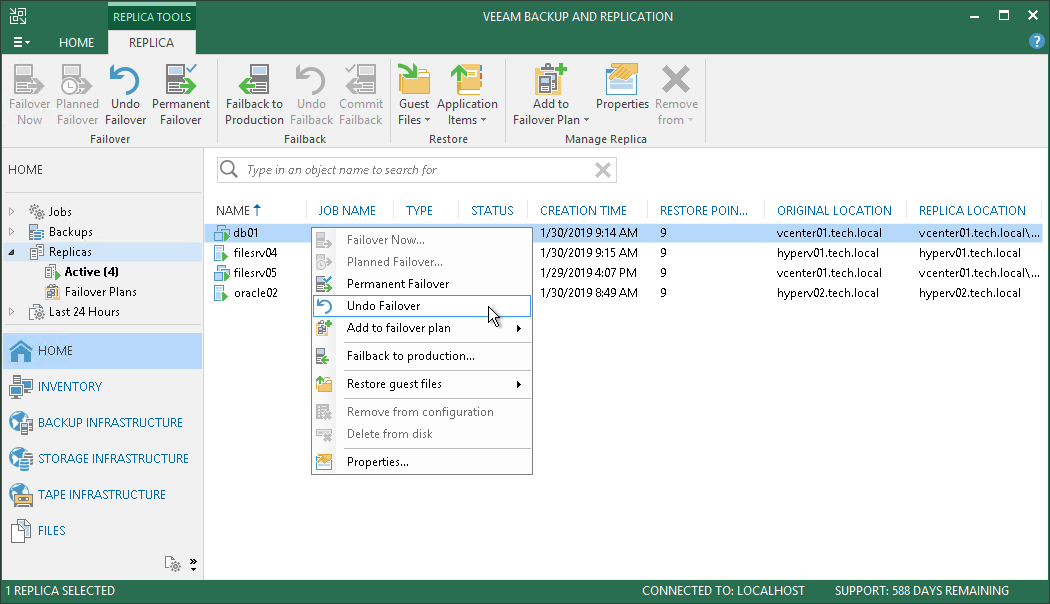The height and width of the screenshot is (604, 1050).
Task: Click Undo Failover in the ribbon
Action: click(125, 94)
